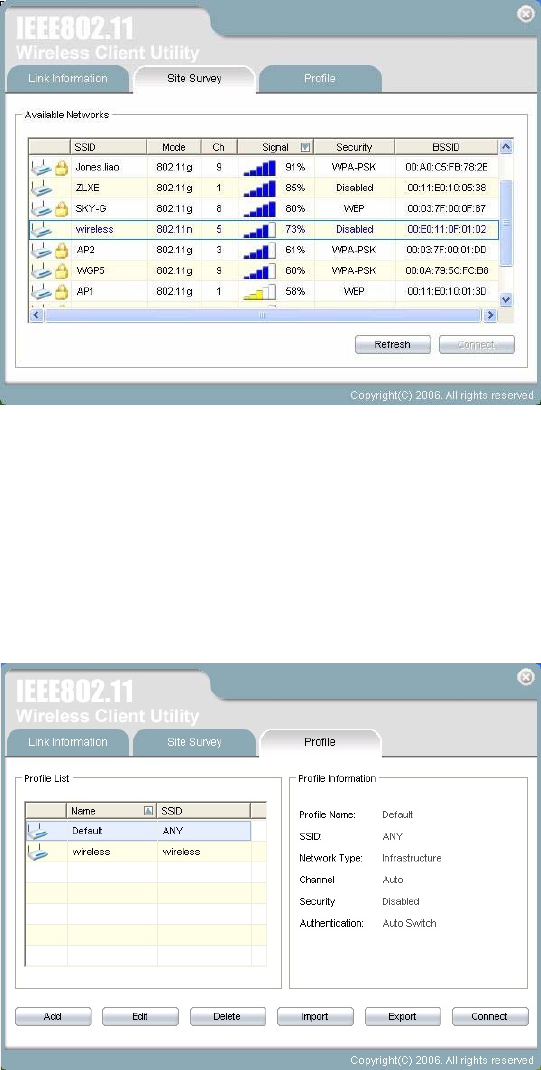Click router icon of WGP5 network

pyautogui.click(x=42, y=271)
